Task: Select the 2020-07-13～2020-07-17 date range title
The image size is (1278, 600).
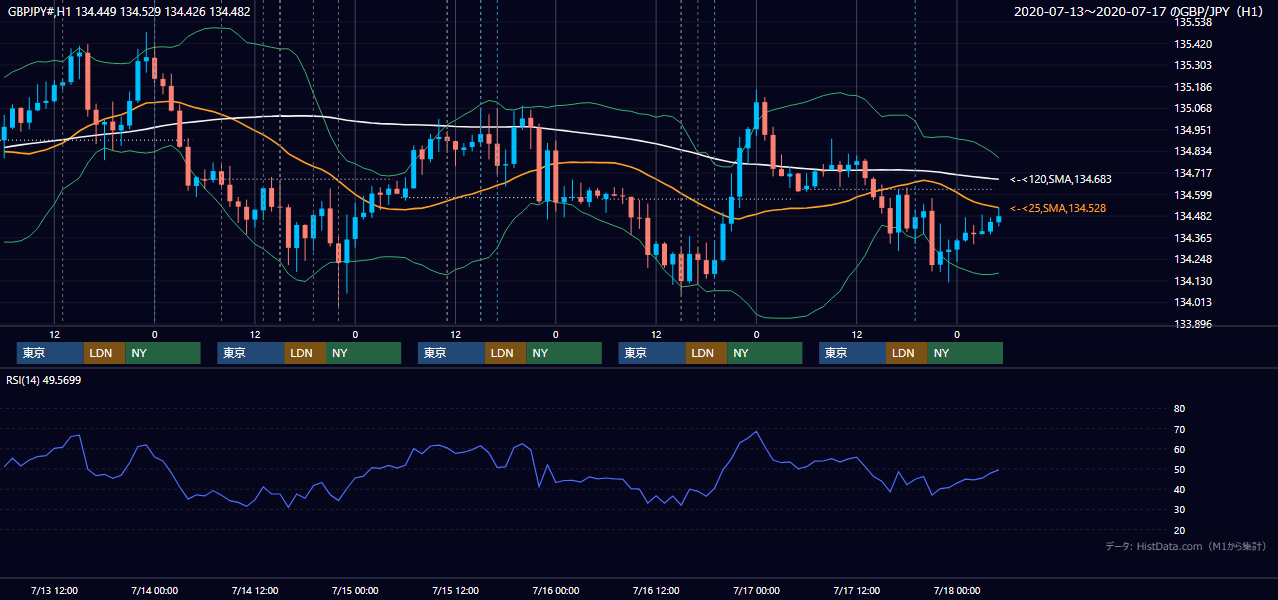Action: click(x=1139, y=12)
